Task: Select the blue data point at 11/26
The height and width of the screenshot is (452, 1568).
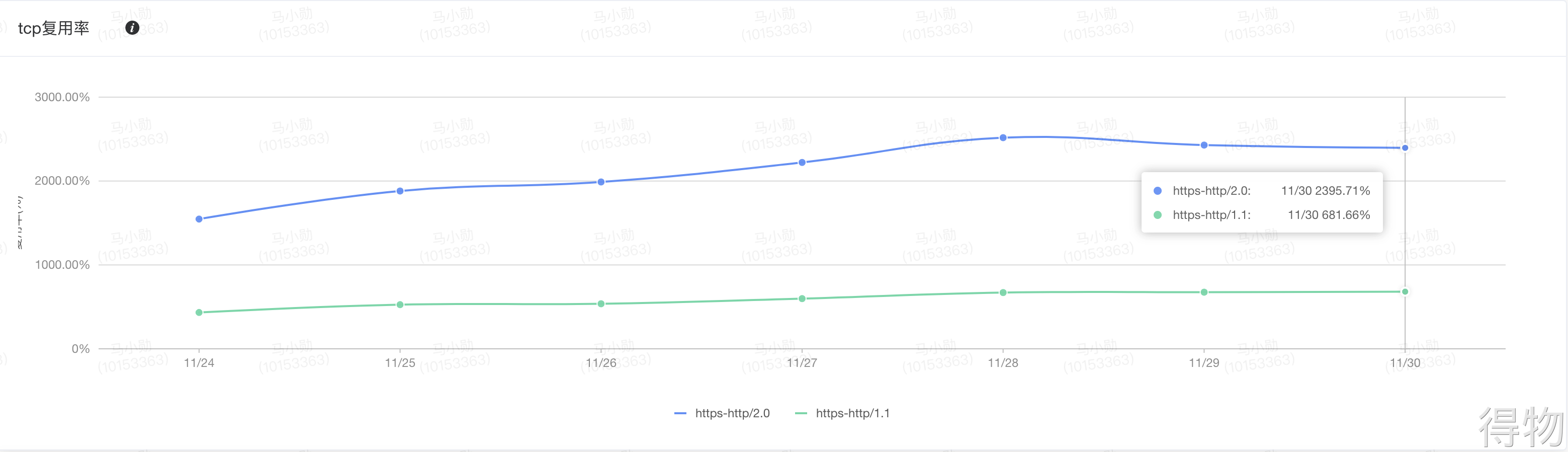Action: 601,182
